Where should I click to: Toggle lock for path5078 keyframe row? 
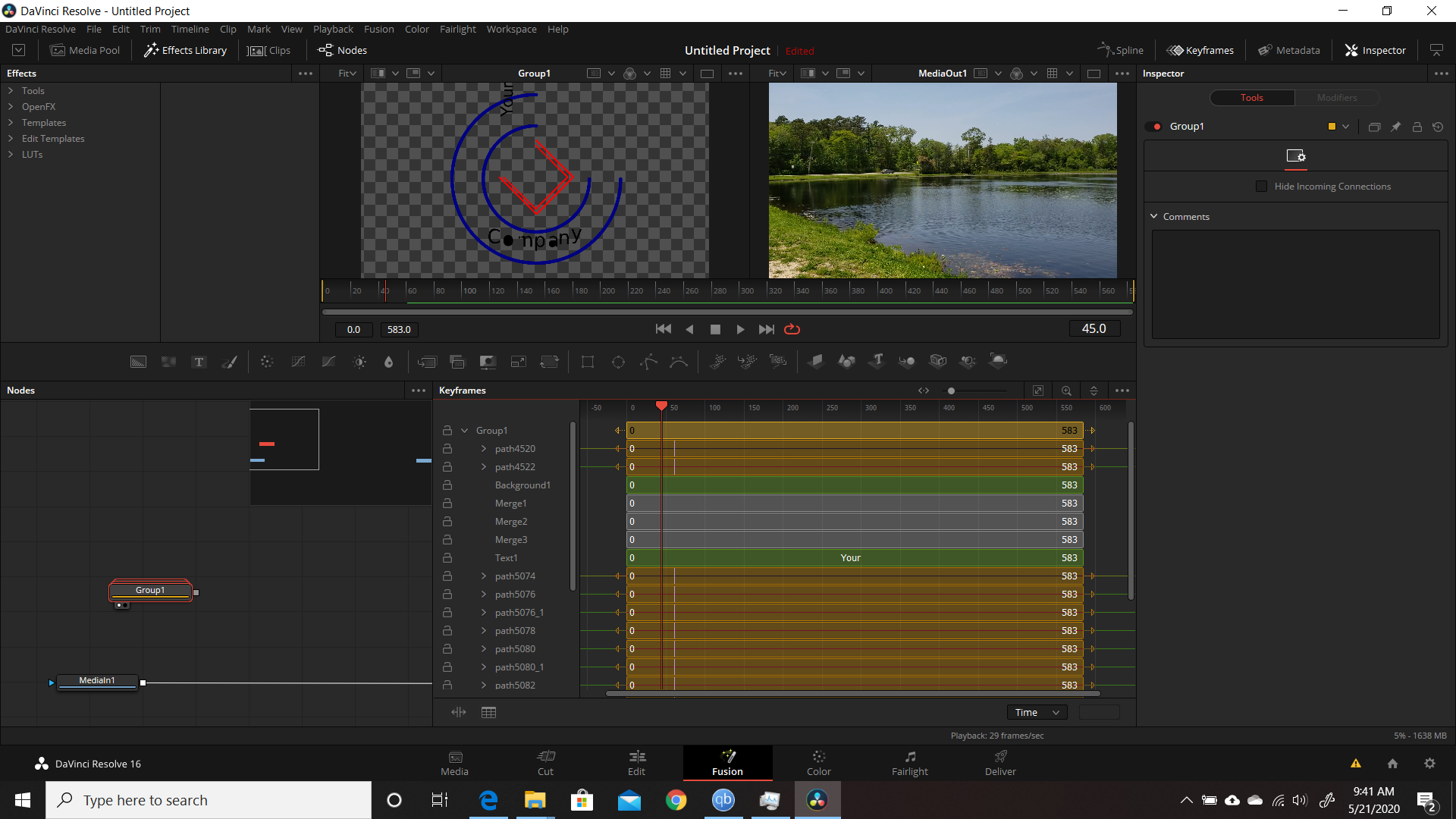coord(447,631)
